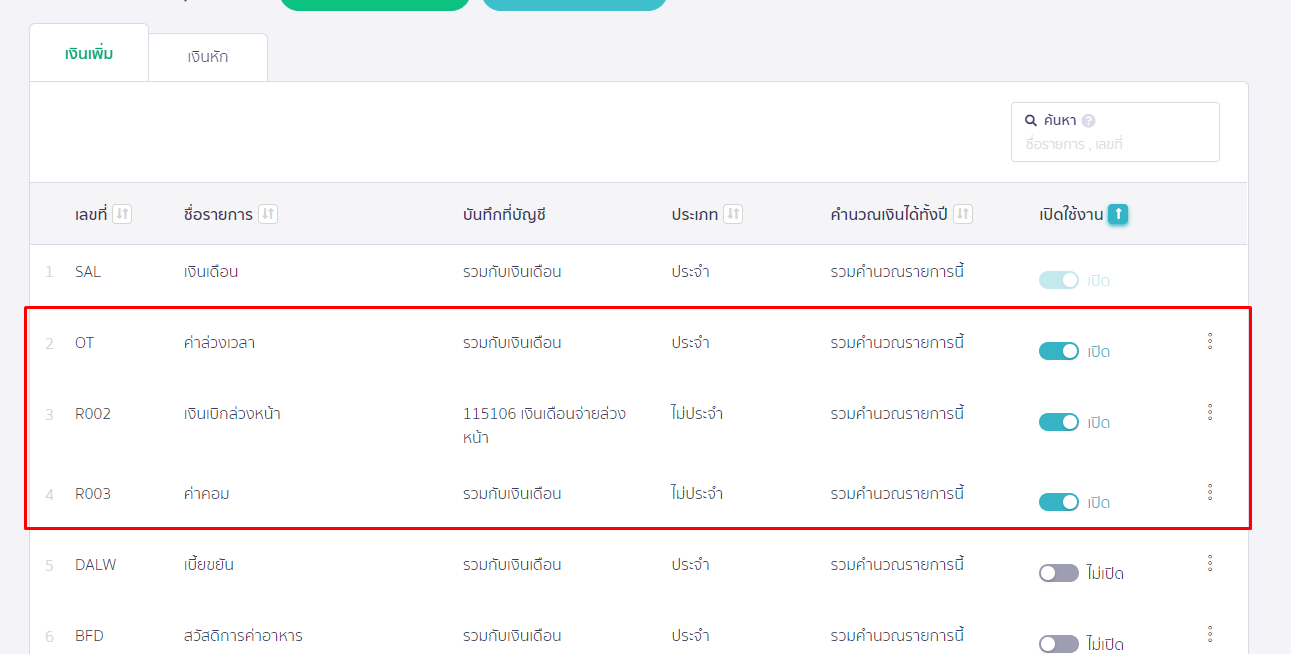Click the blue button at the top

[574, 4]
